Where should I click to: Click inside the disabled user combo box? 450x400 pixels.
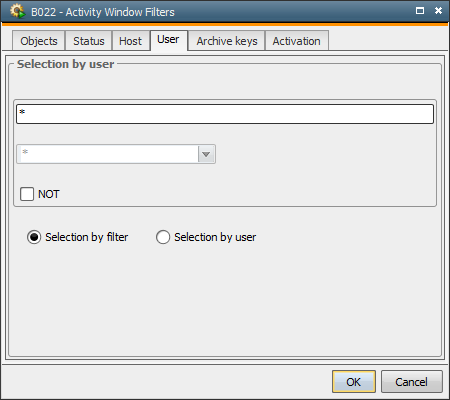(108, 154)
